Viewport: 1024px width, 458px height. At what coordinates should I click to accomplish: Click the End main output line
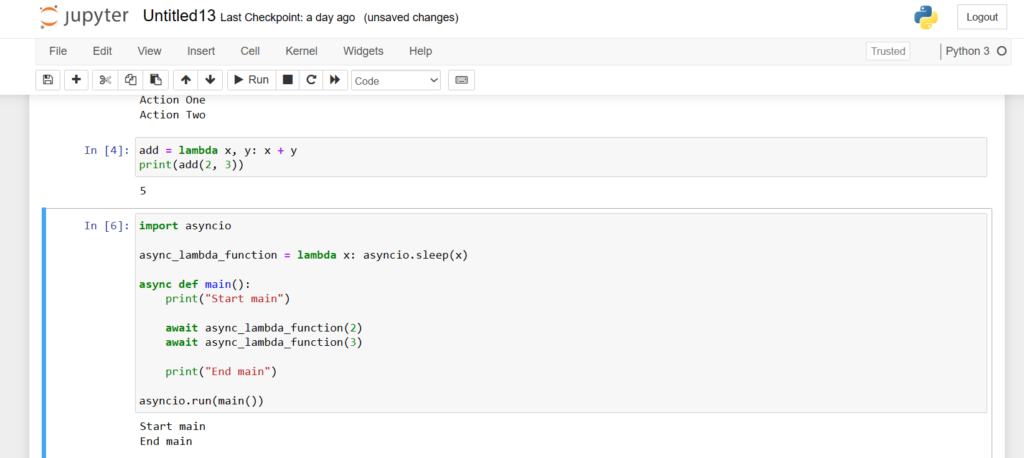[x=166, y=441]
